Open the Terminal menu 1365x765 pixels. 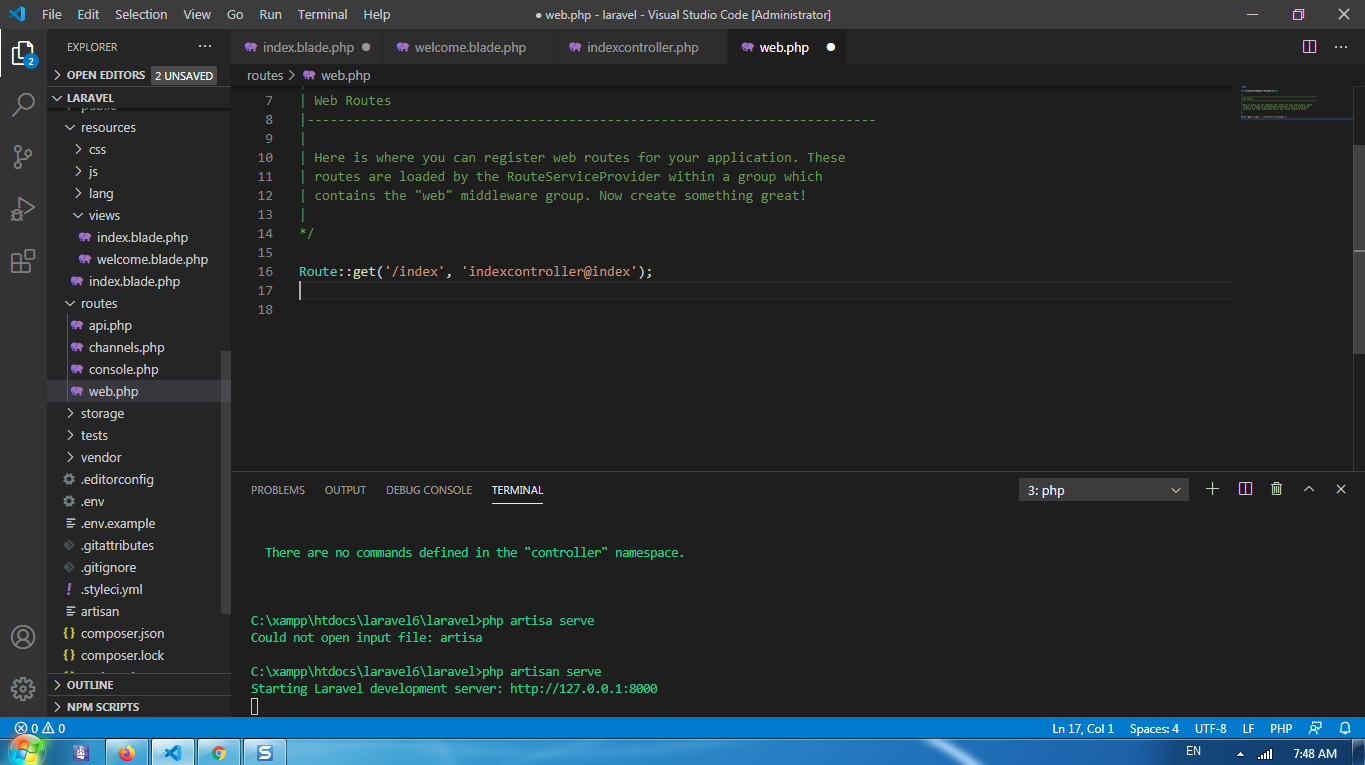click(x=322, y=14)
